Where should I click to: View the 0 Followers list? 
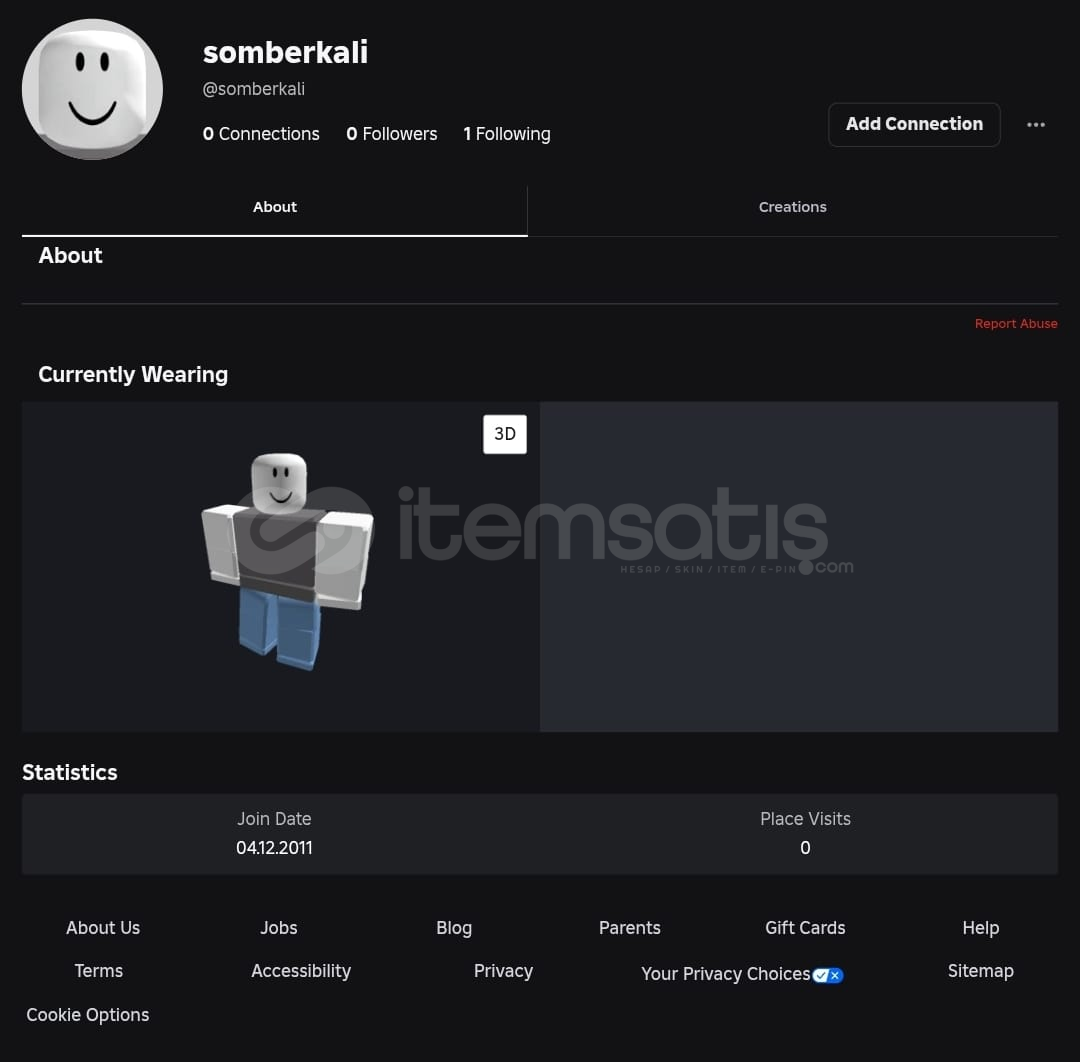(392, 134)
